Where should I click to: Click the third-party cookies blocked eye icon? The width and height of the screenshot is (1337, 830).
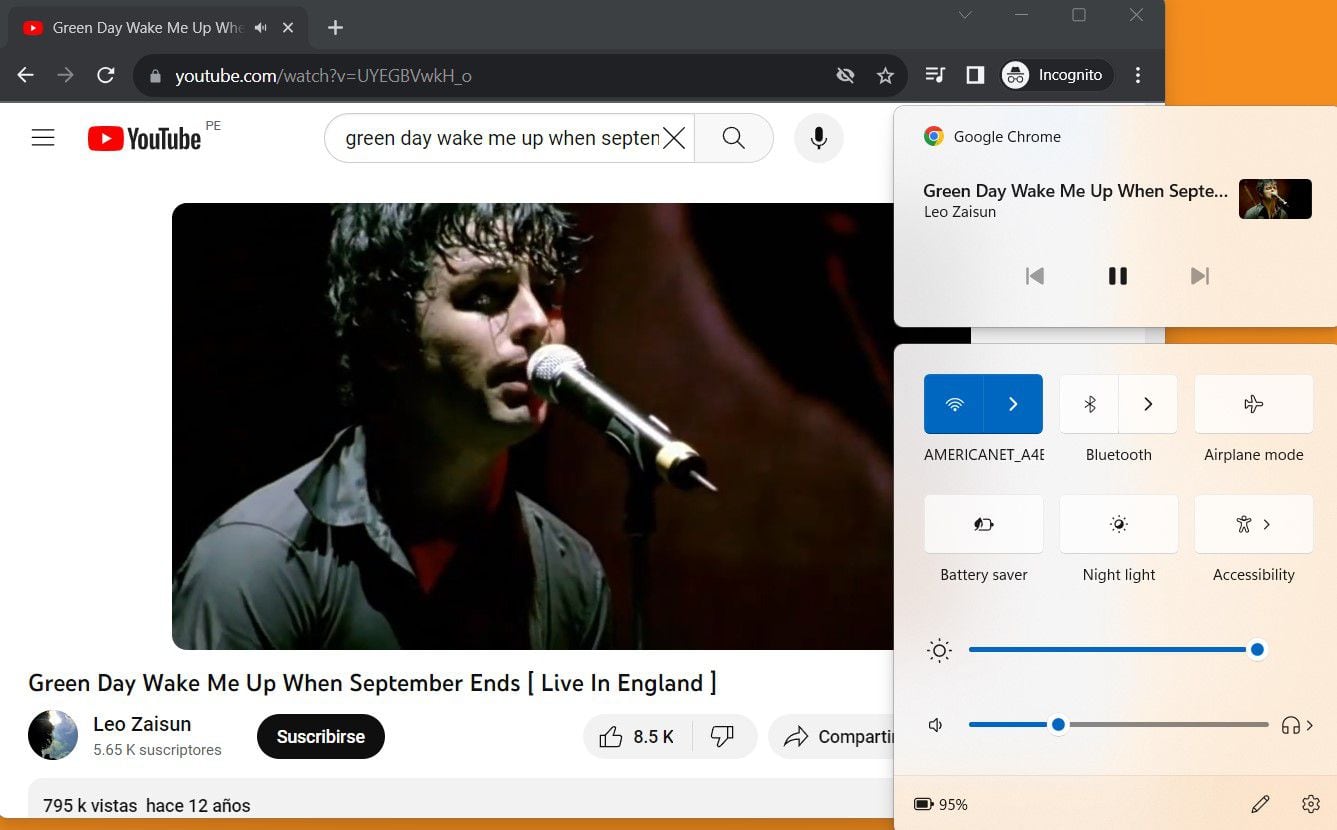(845, 75)
